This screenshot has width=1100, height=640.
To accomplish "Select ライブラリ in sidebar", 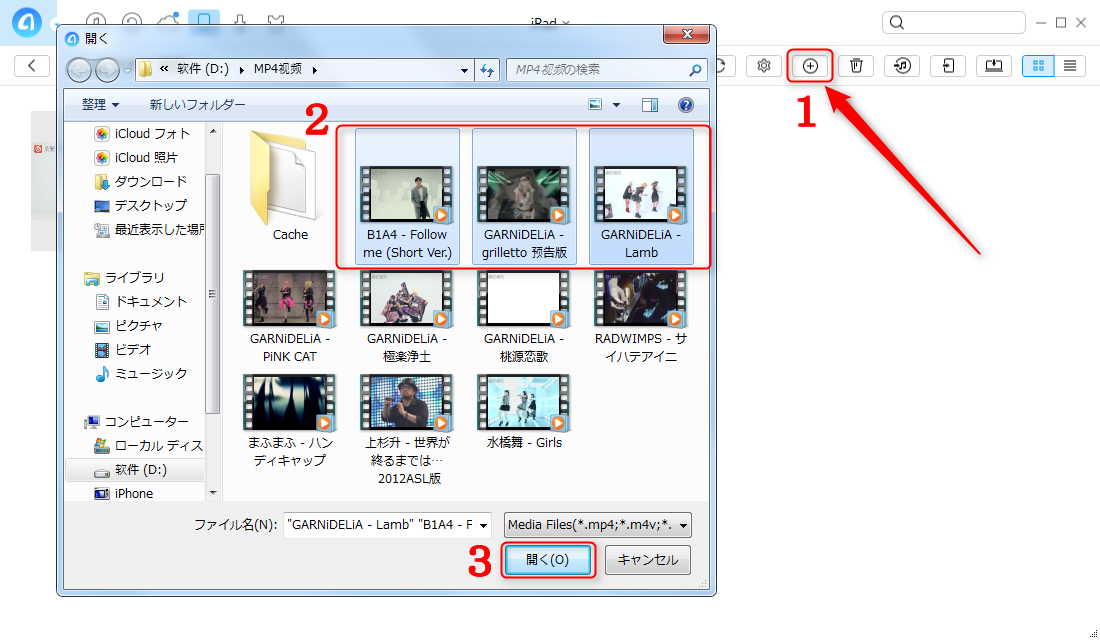I will click(x=124, y=278).
